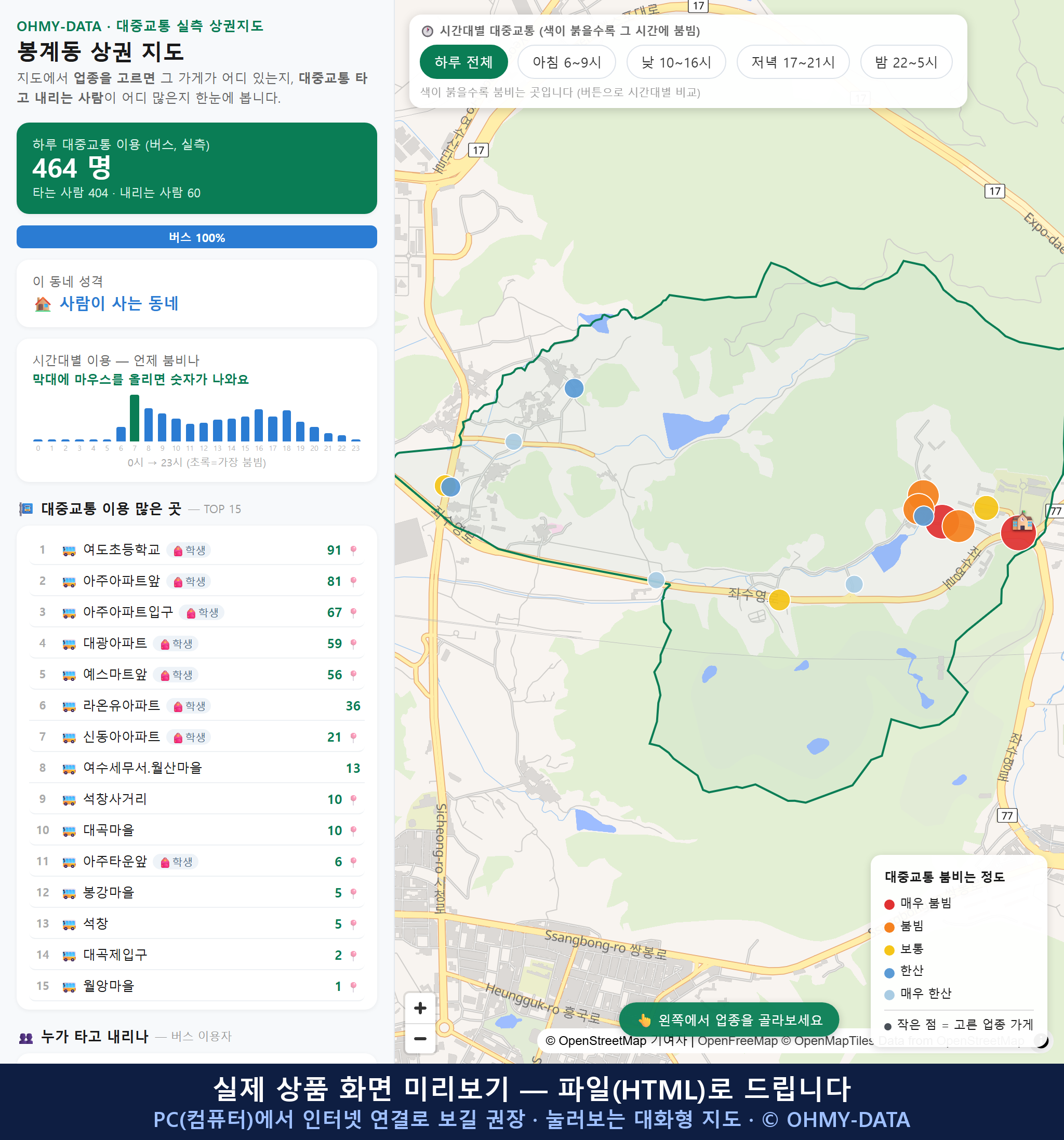The width and height of the screenshot is (1064, 1140).
Task: Click the location pin for 대곡마을
Action: point(353,830)
